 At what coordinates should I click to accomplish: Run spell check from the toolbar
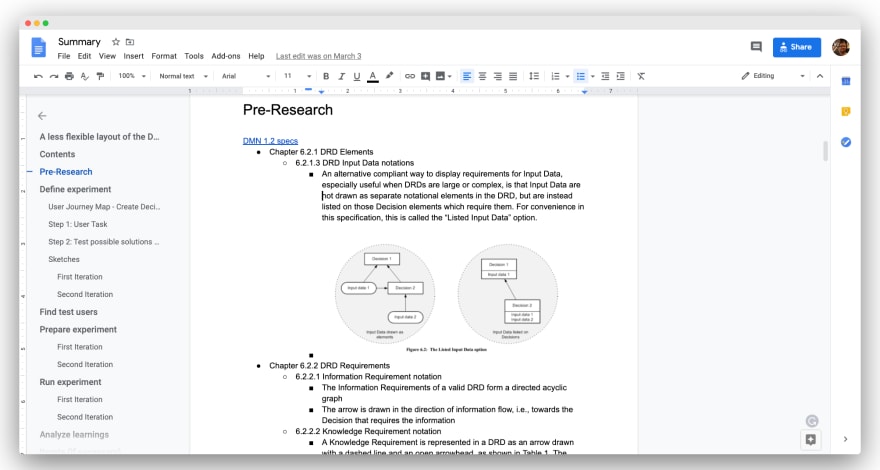point(85,76)
